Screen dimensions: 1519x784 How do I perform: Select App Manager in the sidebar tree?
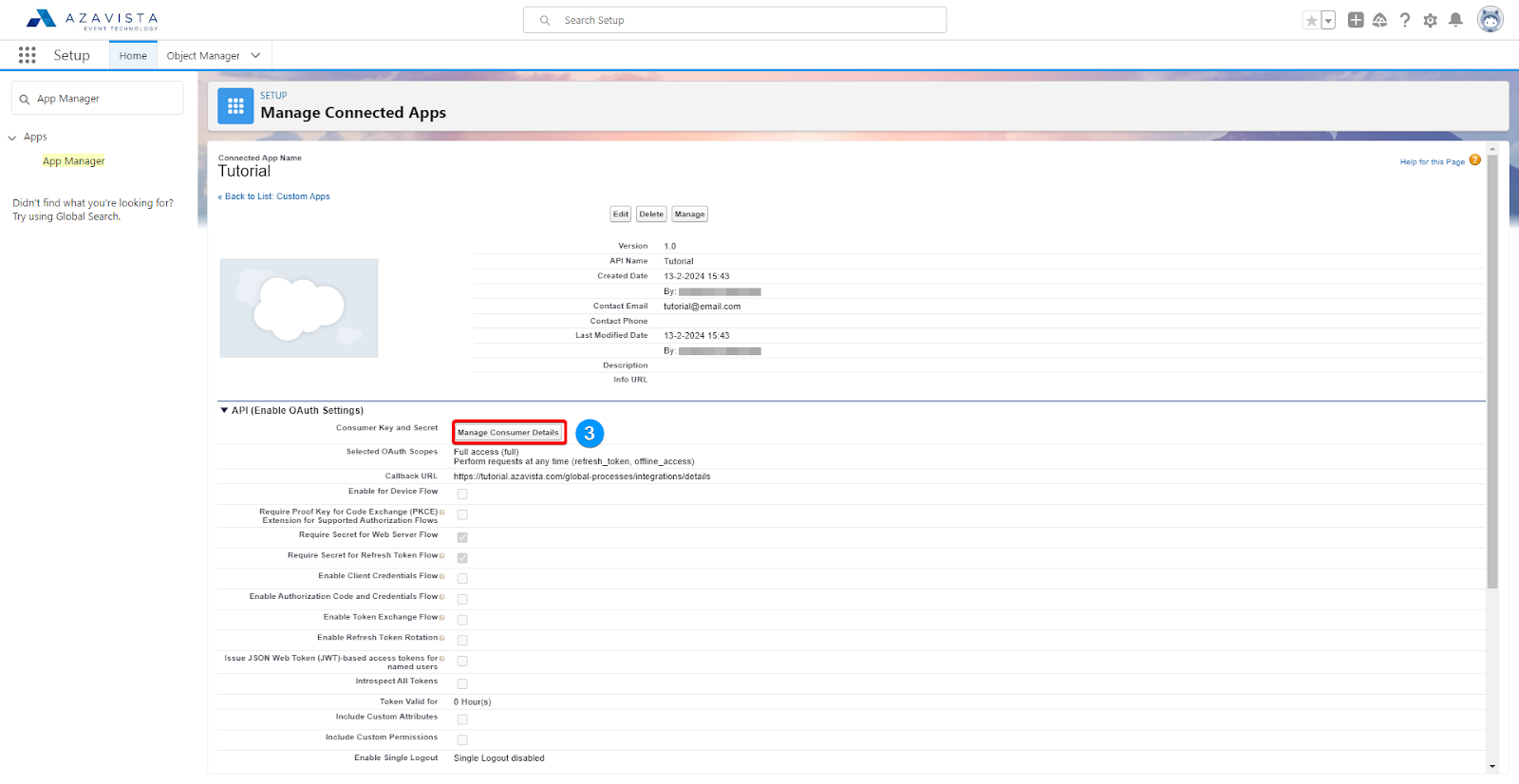point(74,161)
